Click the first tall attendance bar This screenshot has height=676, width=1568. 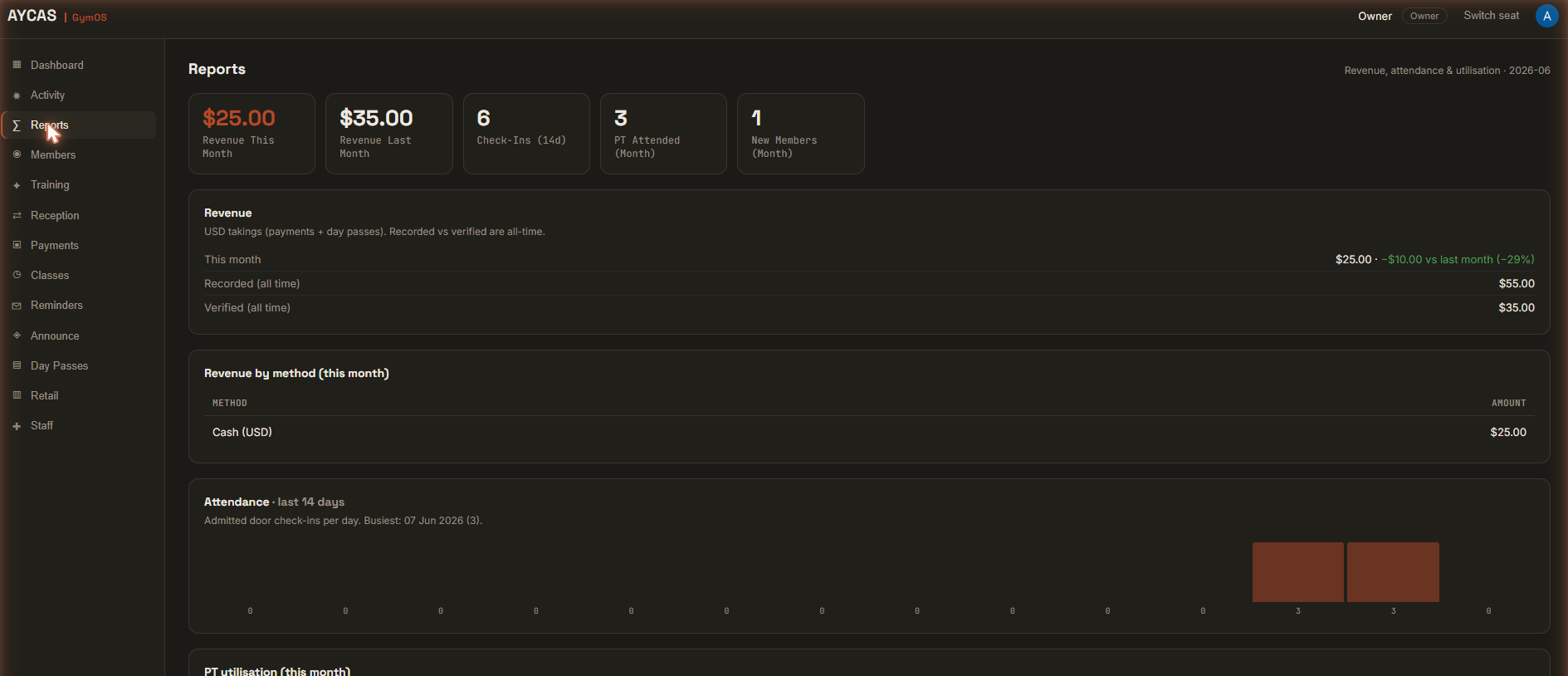(1298, 572)
